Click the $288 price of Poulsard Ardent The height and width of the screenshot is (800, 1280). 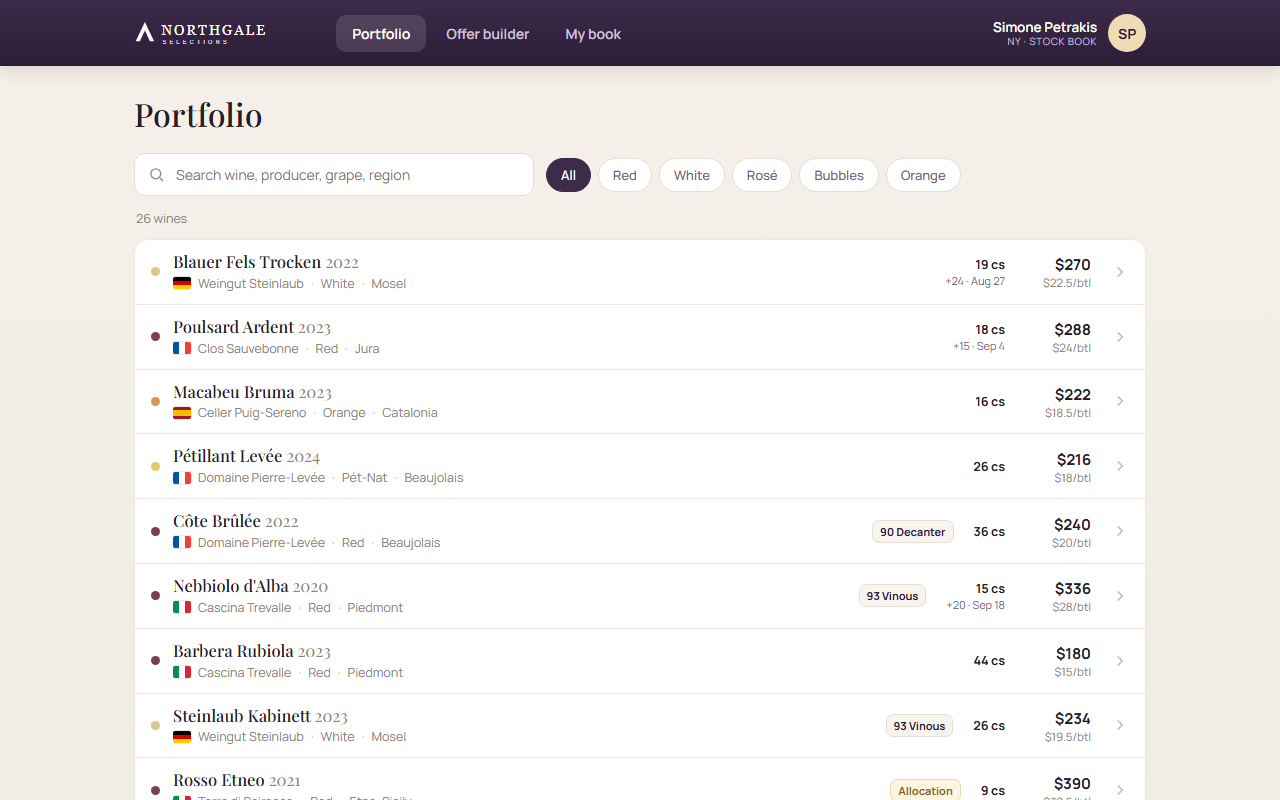point(1073,330)
